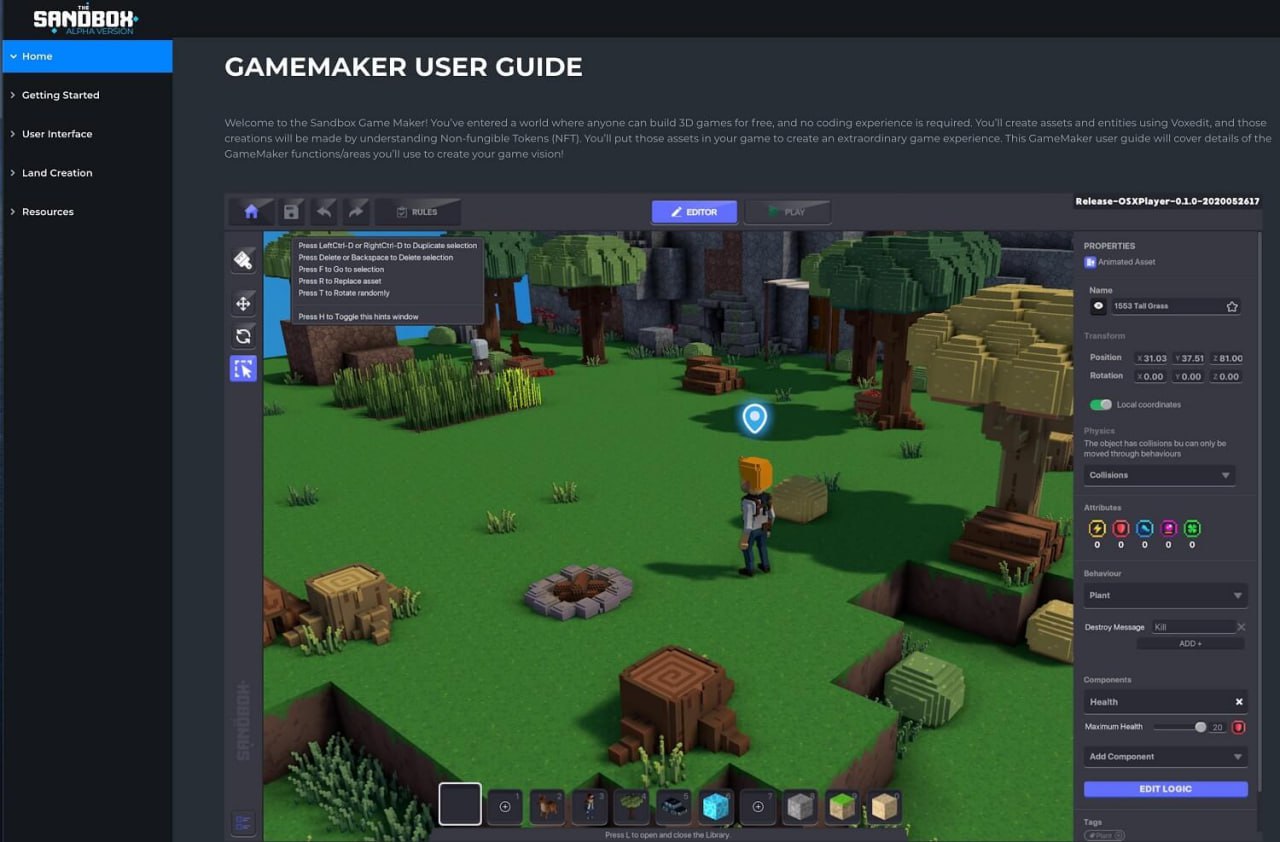Click the Rotation Y field
Viewport: 1280px width, 842px height.
point(1190,377)
